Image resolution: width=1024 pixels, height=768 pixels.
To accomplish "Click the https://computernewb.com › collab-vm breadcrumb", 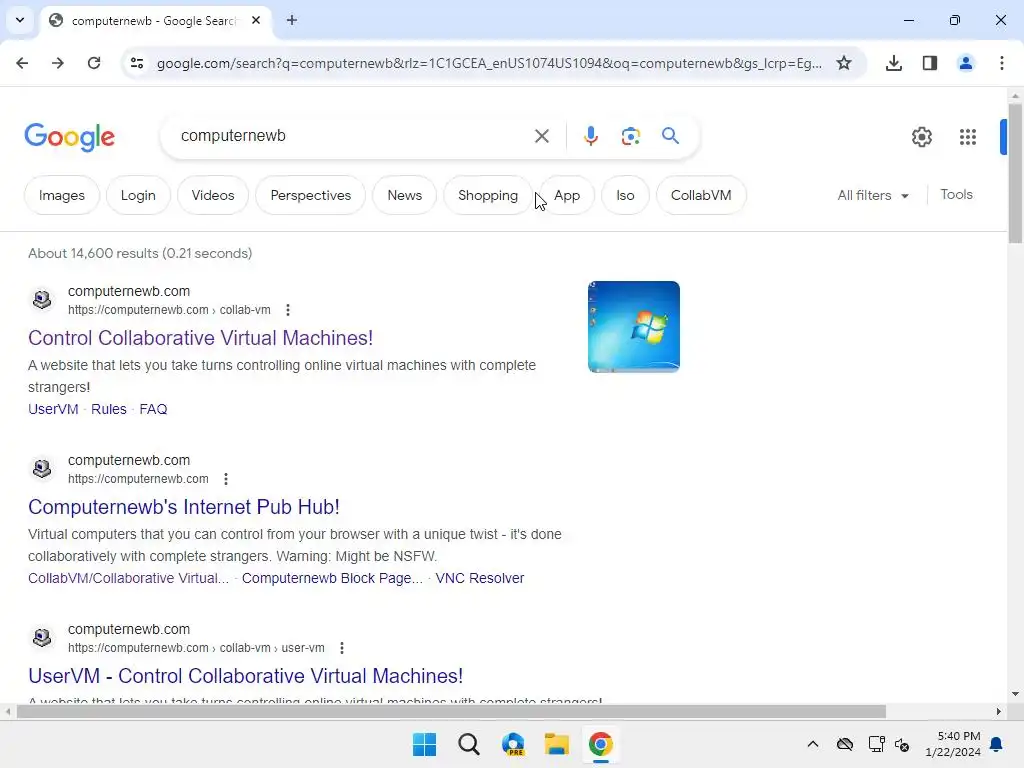I will tap(169, 310).
